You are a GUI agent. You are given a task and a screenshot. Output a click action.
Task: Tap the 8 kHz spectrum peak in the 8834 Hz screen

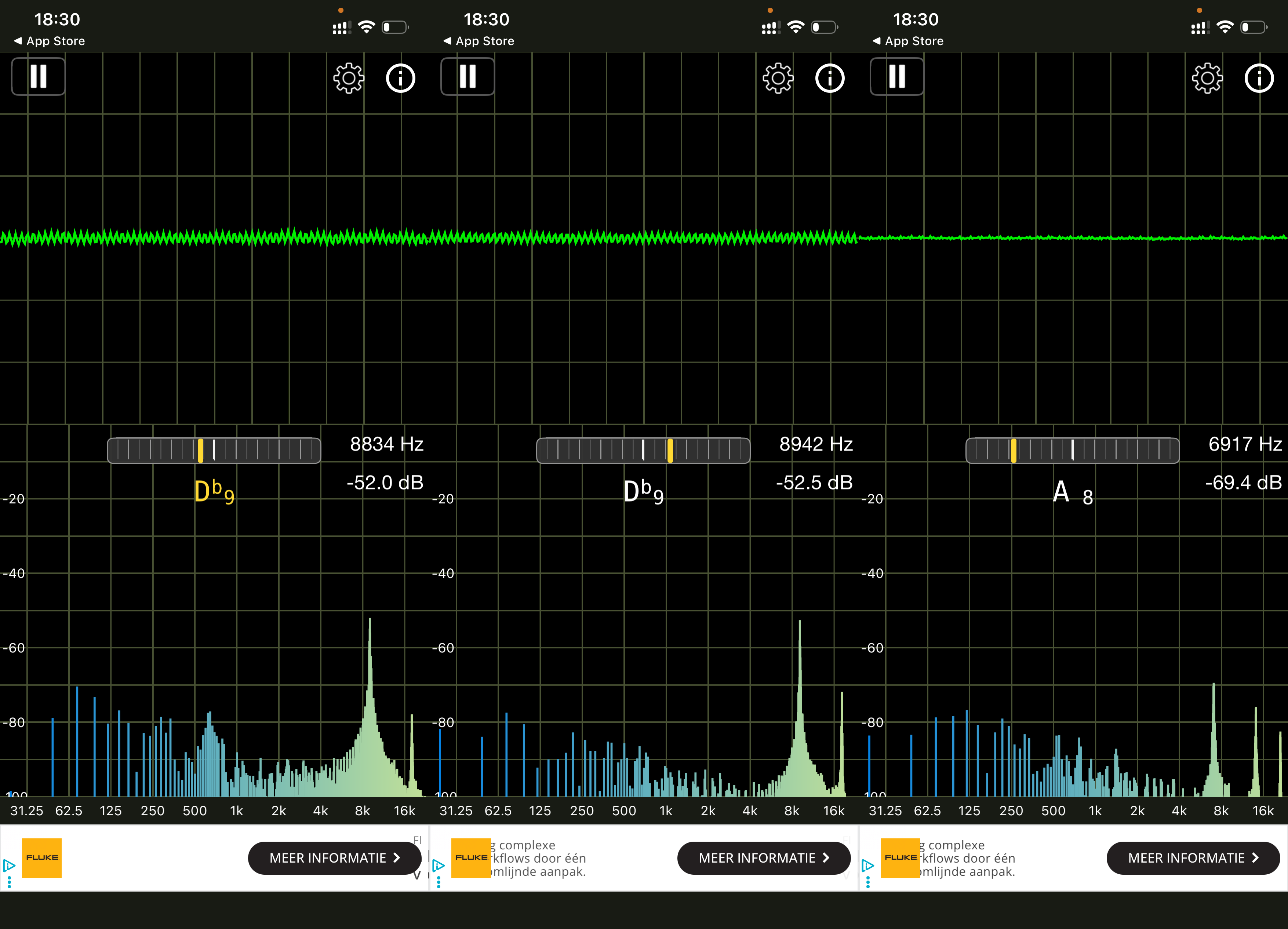coord(370,707)
